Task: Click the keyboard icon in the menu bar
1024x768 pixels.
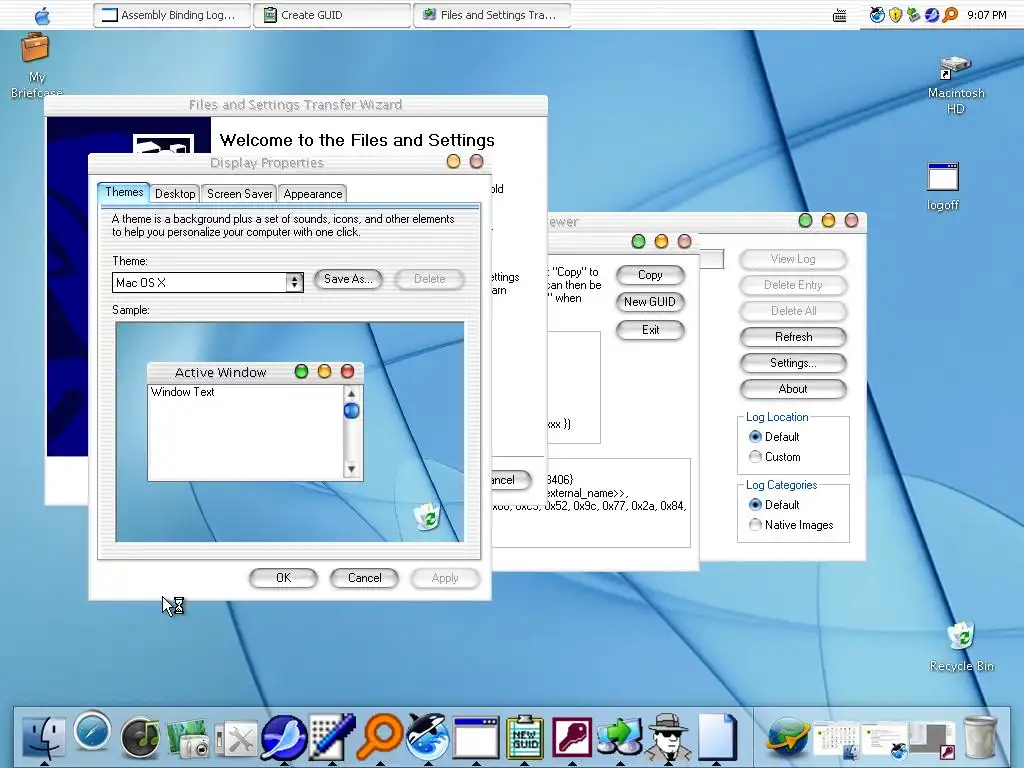Action: [x=840, y=16]
